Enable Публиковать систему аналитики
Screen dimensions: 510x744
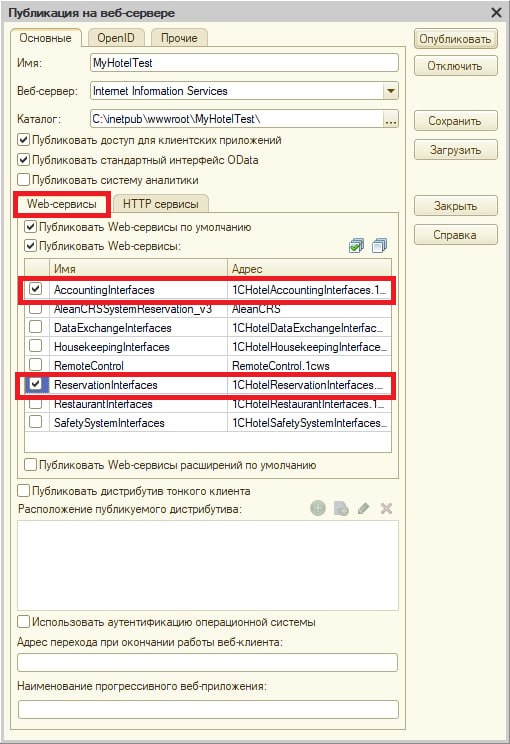click(23, 180)
